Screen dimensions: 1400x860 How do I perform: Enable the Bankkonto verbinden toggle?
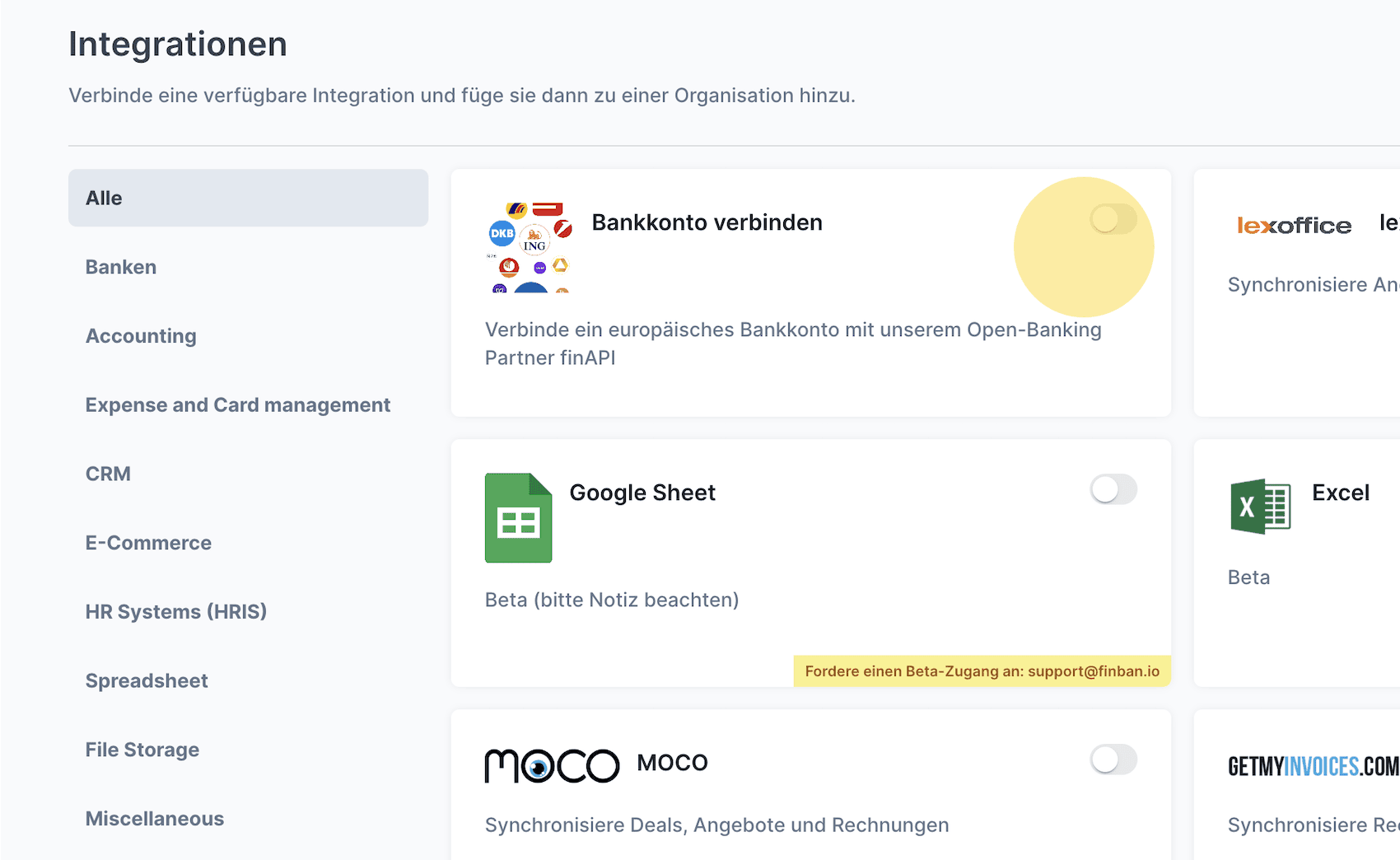pos(1113,219)
